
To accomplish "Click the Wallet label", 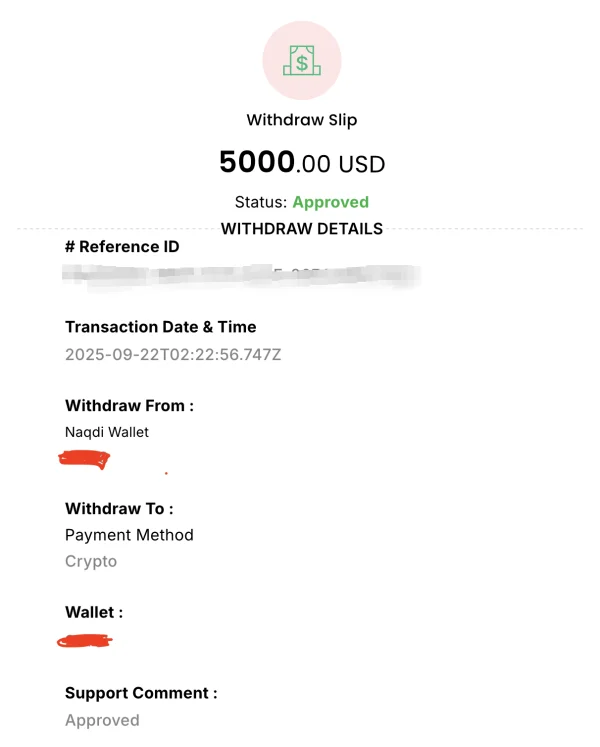I will [x=94, y=612].
